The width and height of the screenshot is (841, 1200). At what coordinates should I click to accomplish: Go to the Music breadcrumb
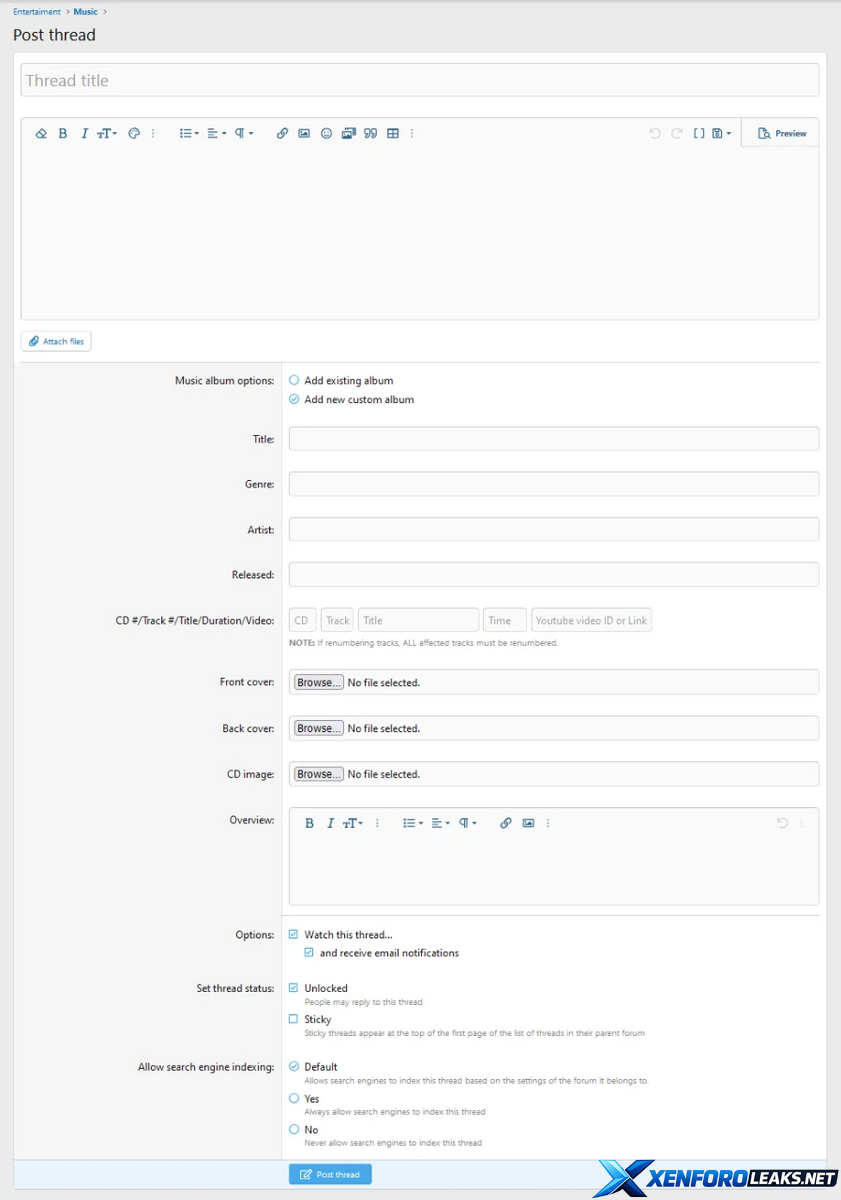click(85, 12)
